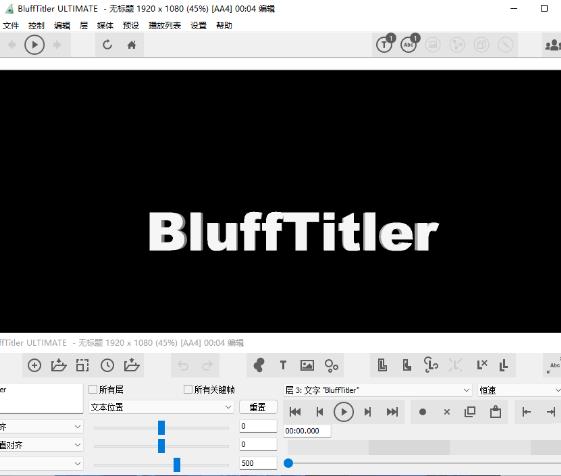The width and height of the screenshot is (561, 476).
Task: Open the 媒体 menu
Action: tap(105, 25)
